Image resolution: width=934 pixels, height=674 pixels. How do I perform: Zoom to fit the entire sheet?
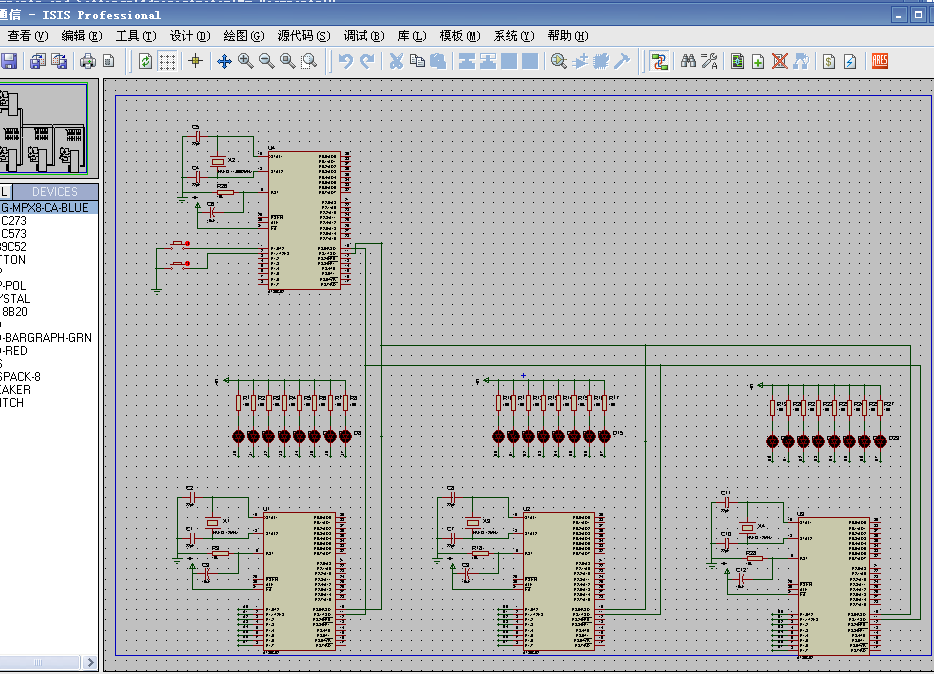(x=288, y=61)
